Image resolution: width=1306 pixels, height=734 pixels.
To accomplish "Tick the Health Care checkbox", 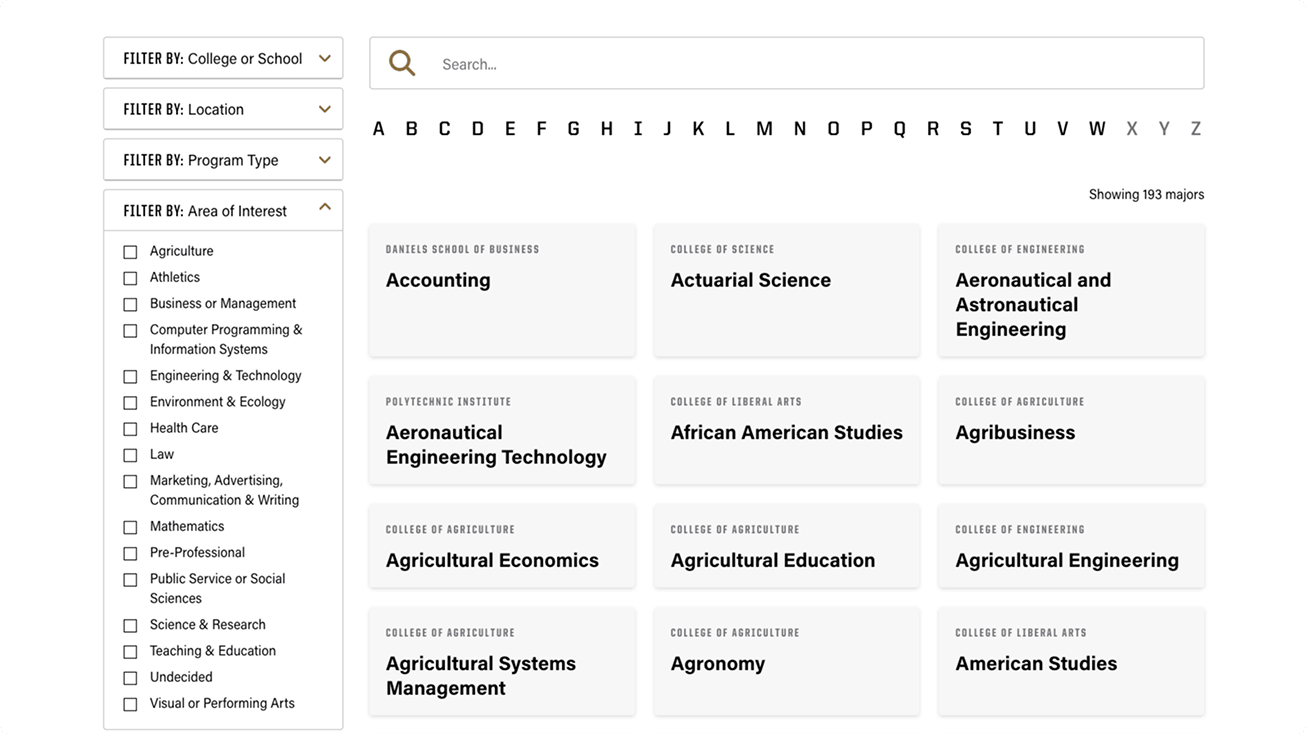I will pos(130,429).
